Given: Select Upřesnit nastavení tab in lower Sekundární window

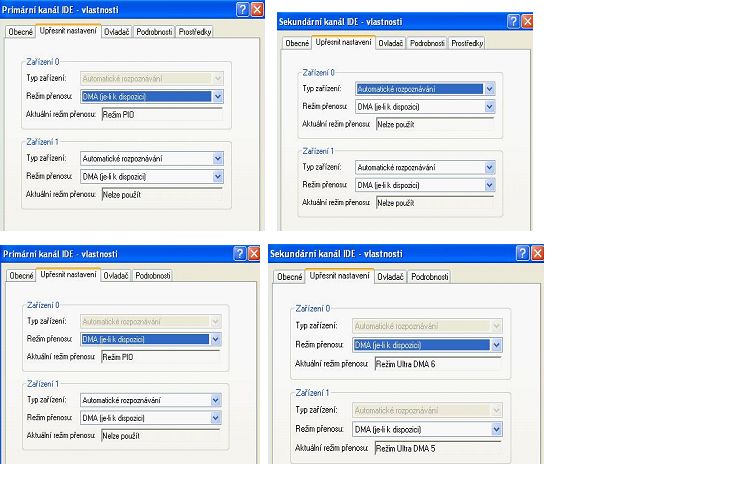Looking at the screenshot, I should [x=340, y=276].
